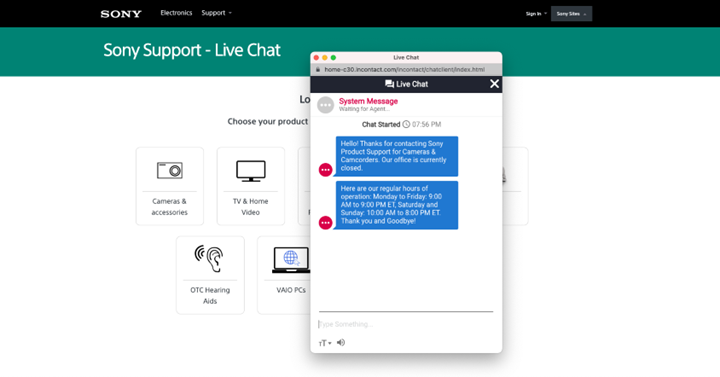Click the ear hearing aid icon
720x377 pixels.
(x=209, y=259)
